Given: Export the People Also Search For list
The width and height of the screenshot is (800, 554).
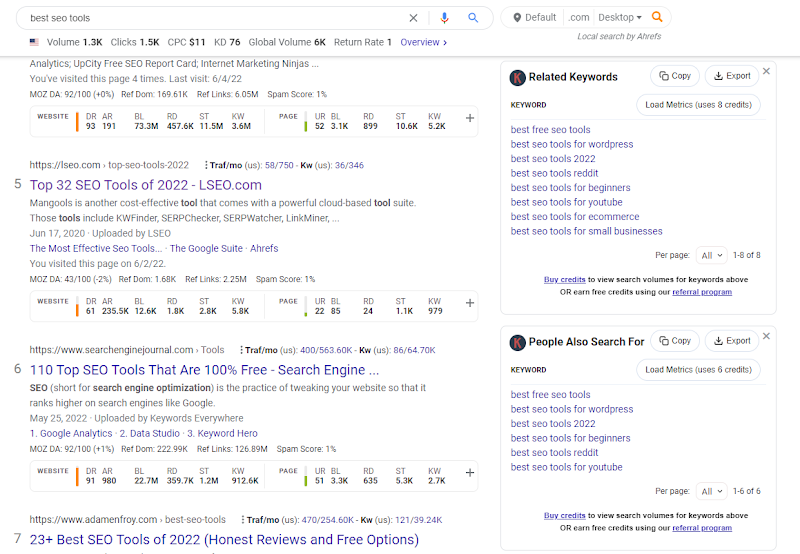Looking at the screenshot, I should 732,341.
